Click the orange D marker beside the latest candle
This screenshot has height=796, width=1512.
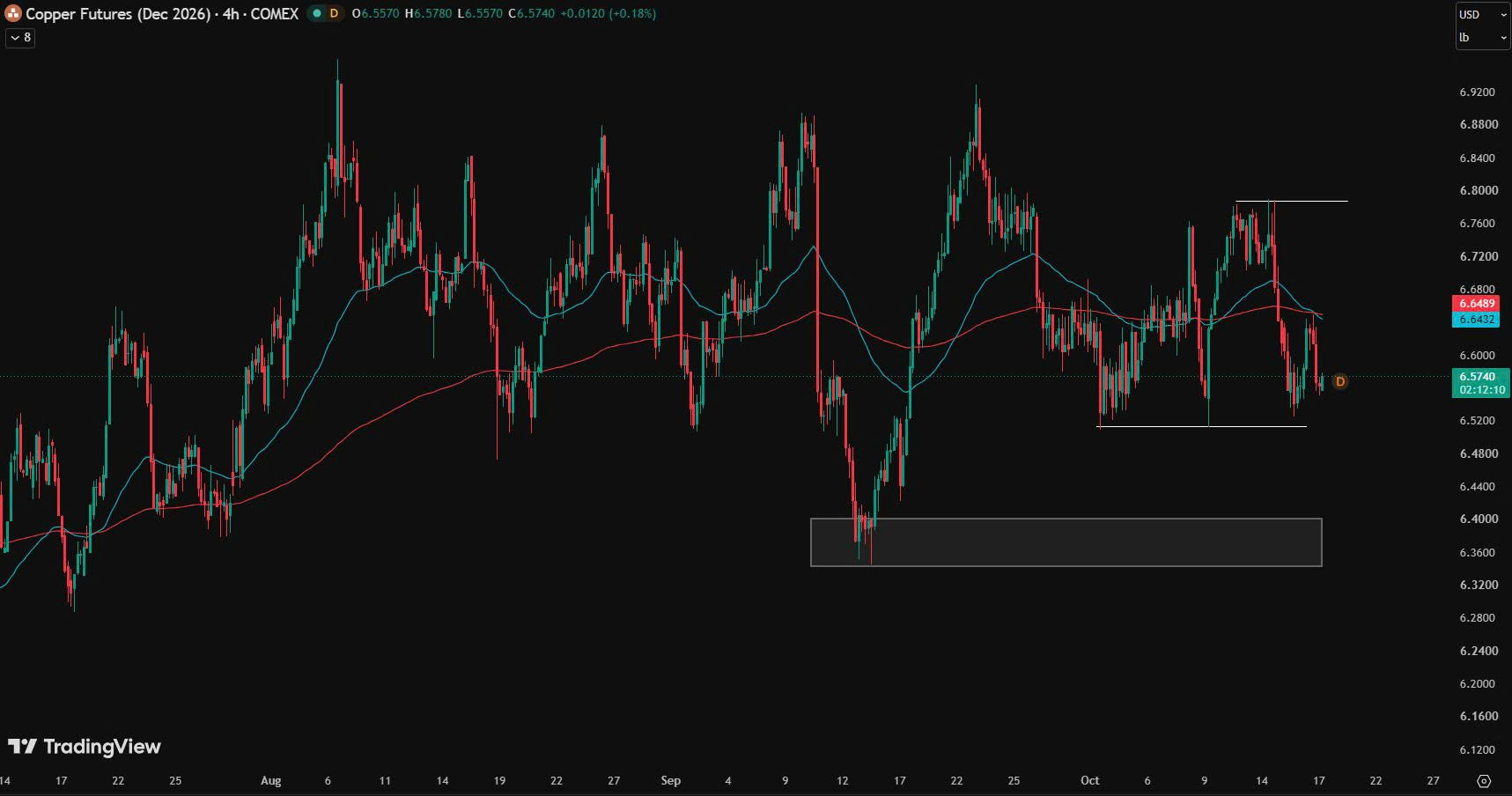point(1340,381)
